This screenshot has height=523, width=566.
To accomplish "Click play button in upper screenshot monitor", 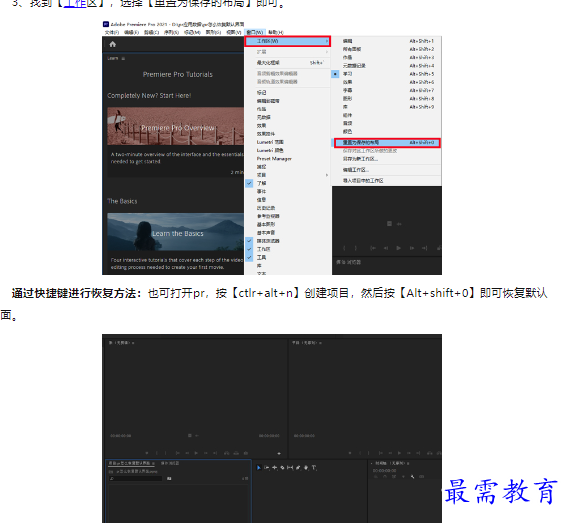I will tap(399, 248).
